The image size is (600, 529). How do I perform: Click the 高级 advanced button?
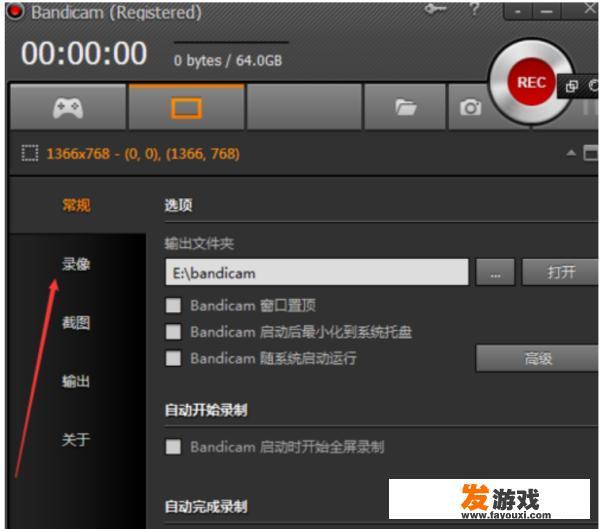537,358
